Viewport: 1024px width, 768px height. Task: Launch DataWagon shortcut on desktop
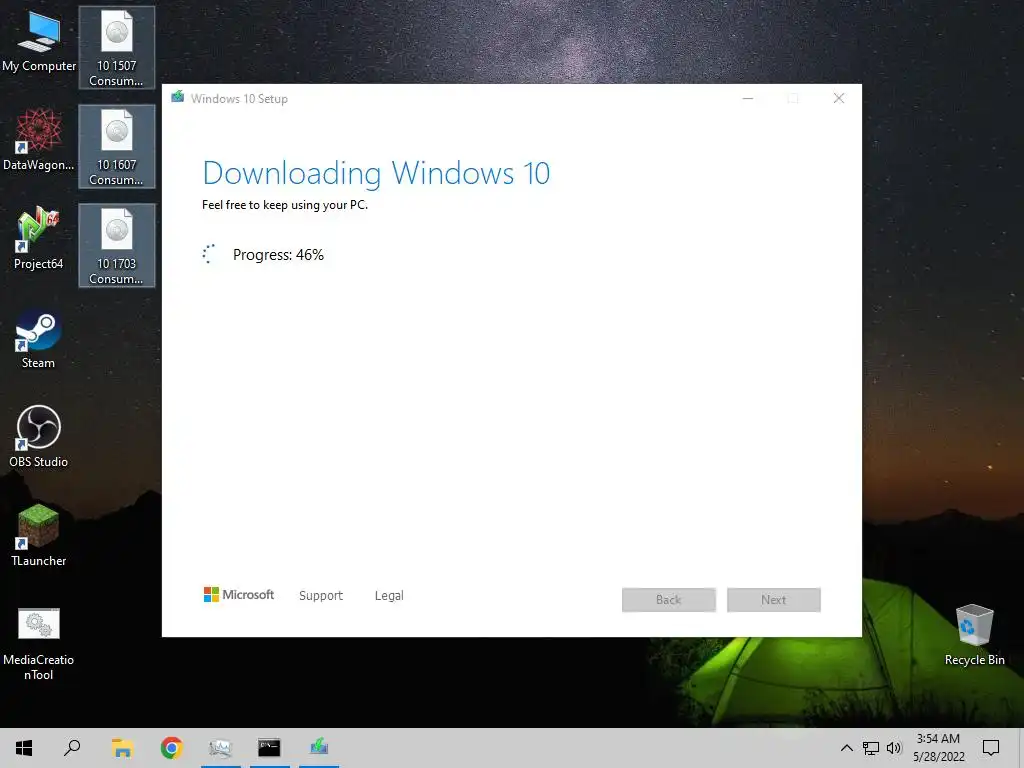point(39,140)
